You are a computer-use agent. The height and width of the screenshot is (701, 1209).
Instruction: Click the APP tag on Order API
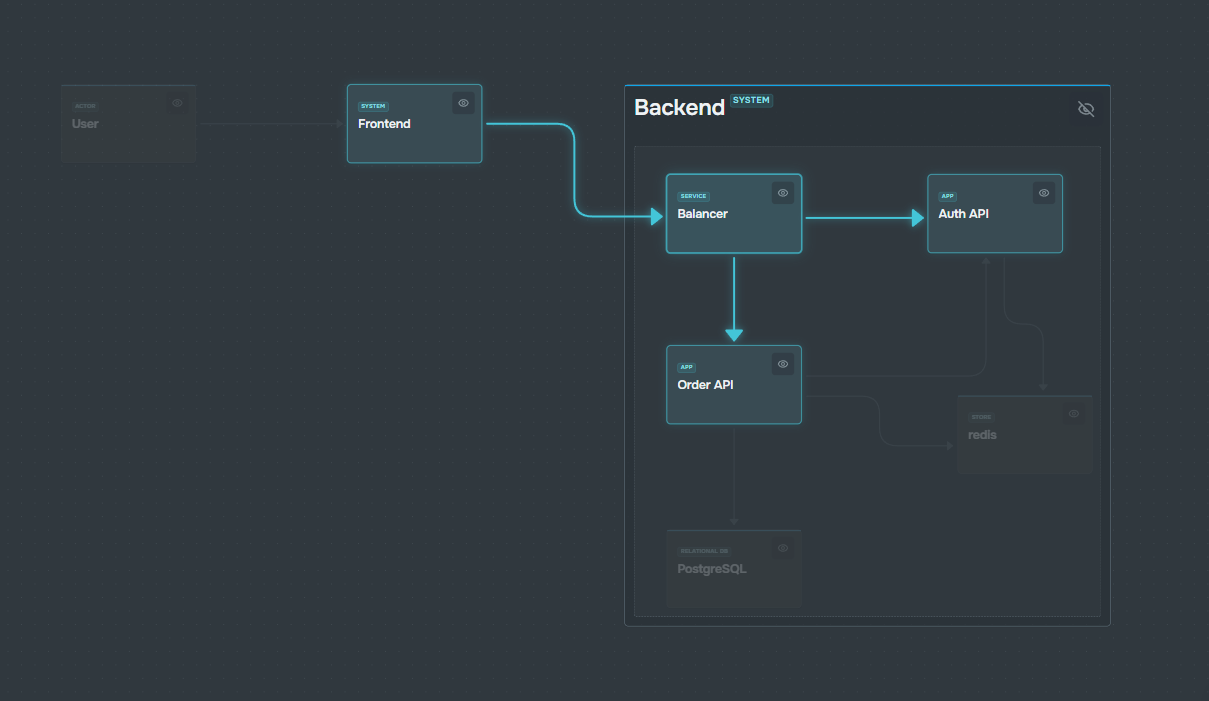point(686,367)
